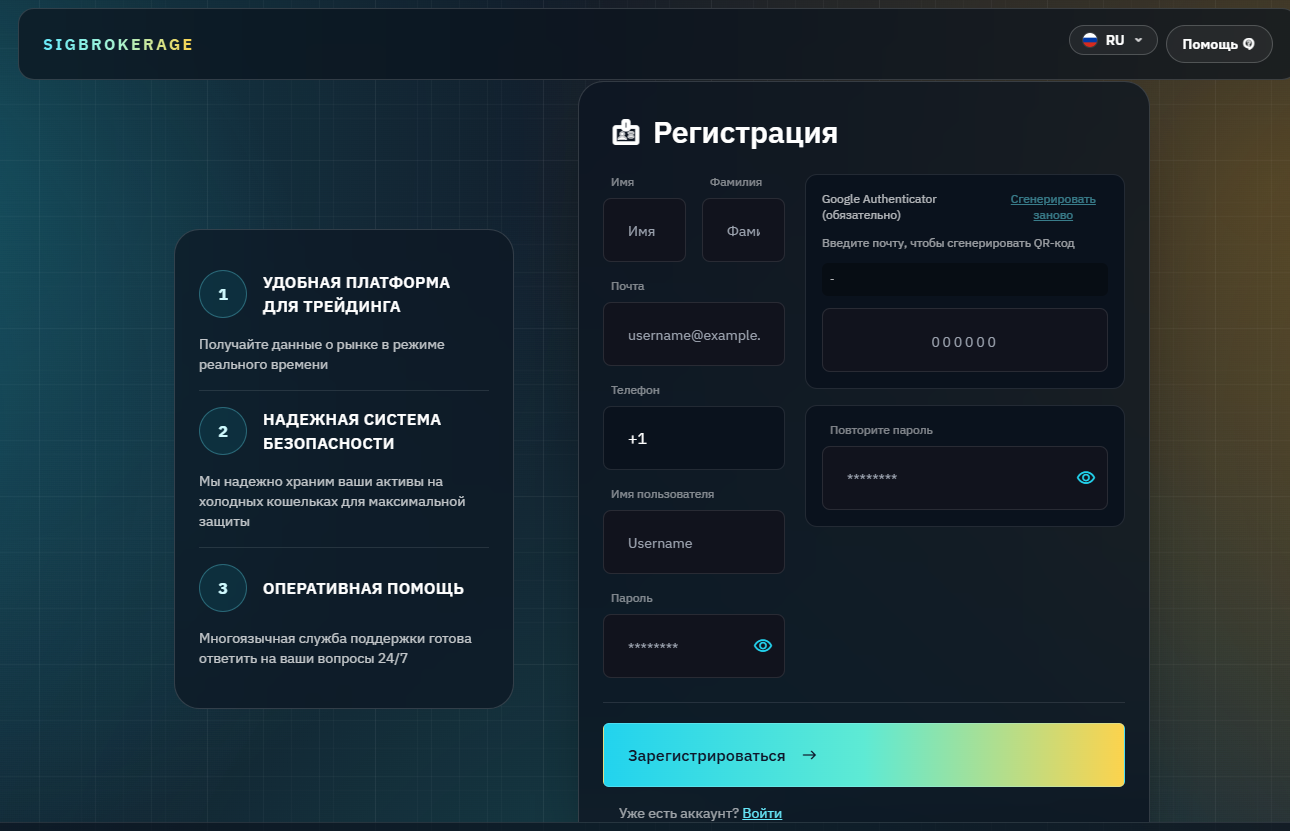The height and width of the screenshot is (831, 1290).
Task: Show the Пароль field's hidden text
Action: click(763, 646)
